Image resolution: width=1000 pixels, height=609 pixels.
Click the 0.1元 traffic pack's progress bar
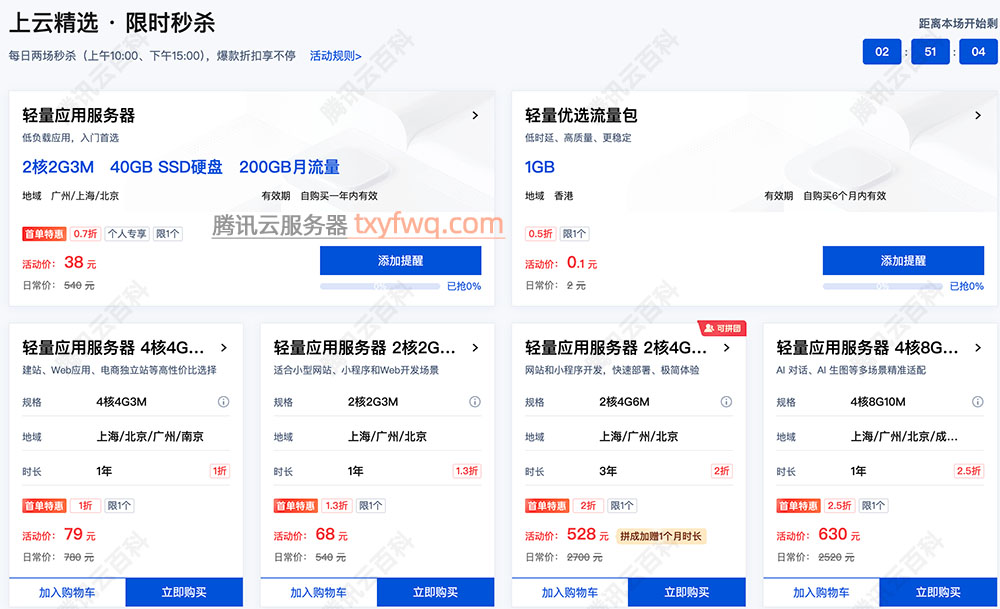coord(883,286)
